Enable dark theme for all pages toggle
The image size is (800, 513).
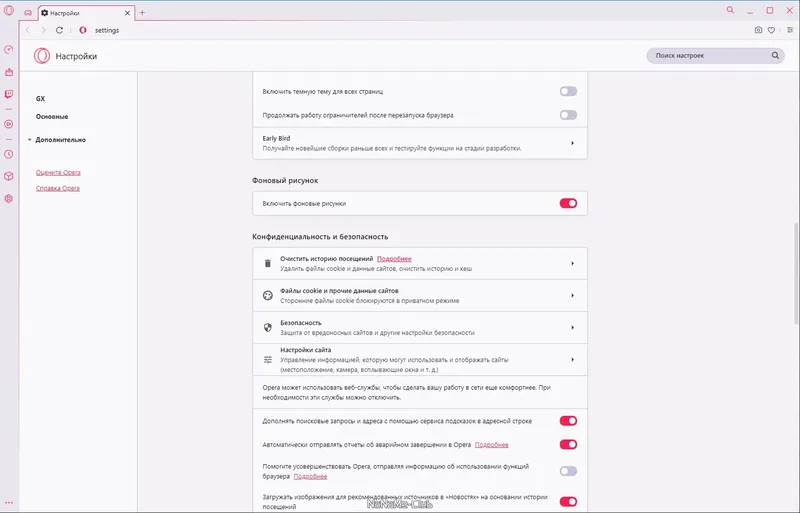[x=568, y=91]
